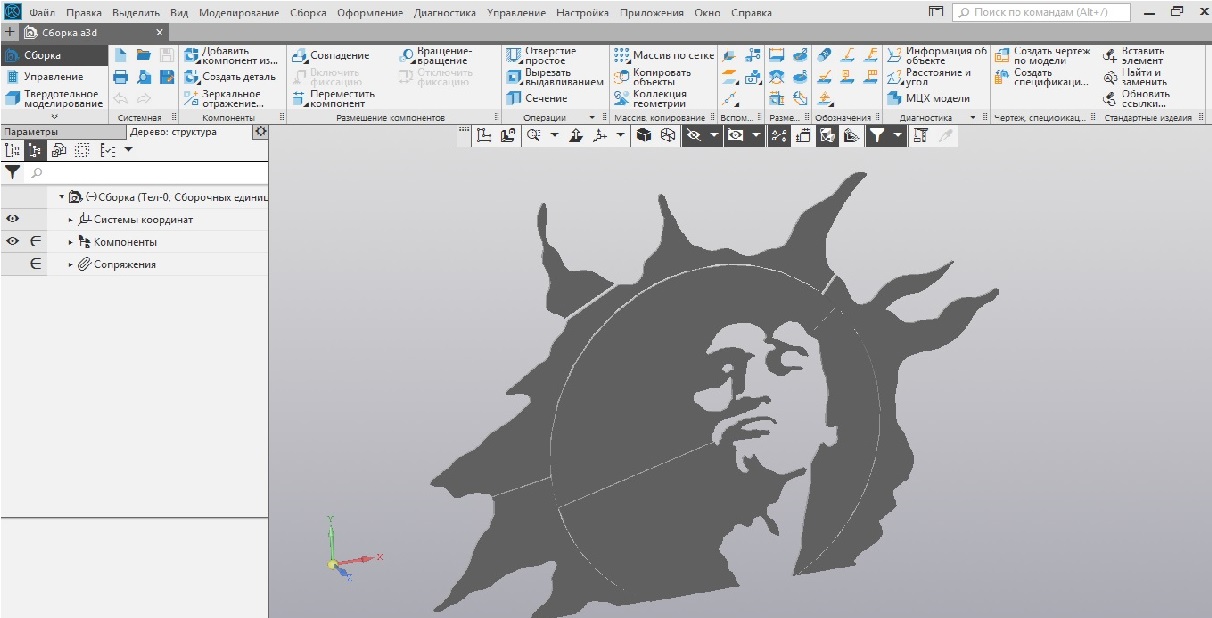Collapse the Сборка root tree node
The height and width of the screenshot is (618, 1212).
click(x=61, y=197)
